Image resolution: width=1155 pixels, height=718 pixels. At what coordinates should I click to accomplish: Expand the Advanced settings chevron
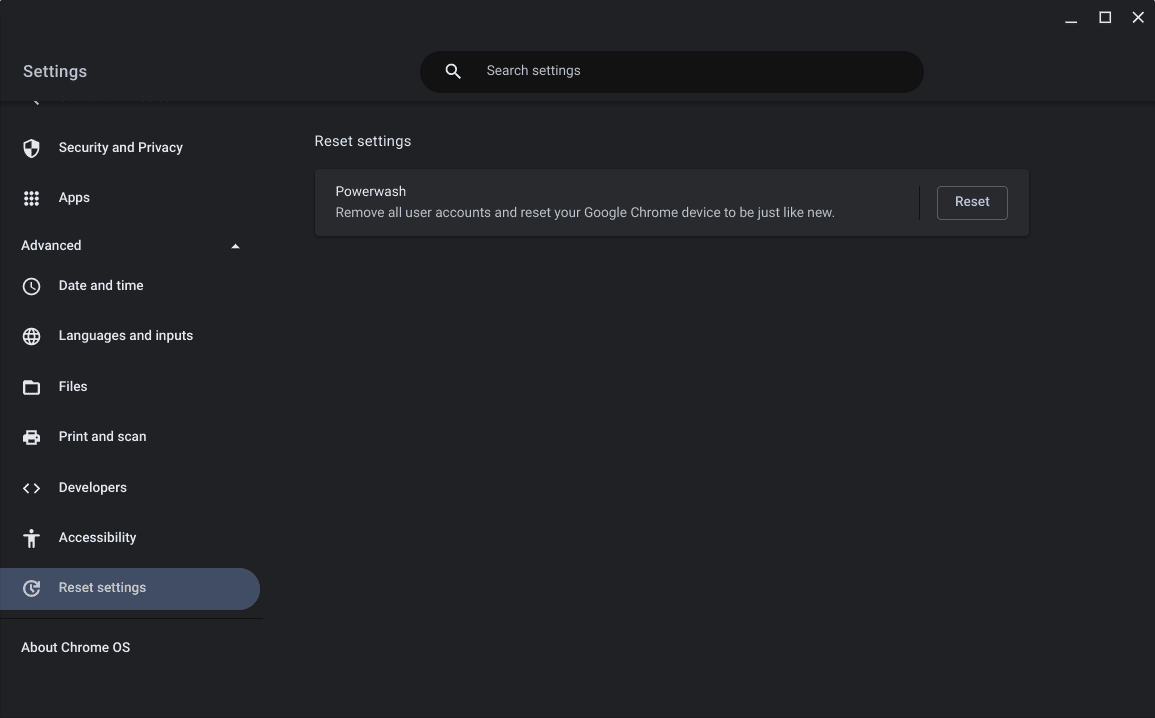tap(235, 245)
